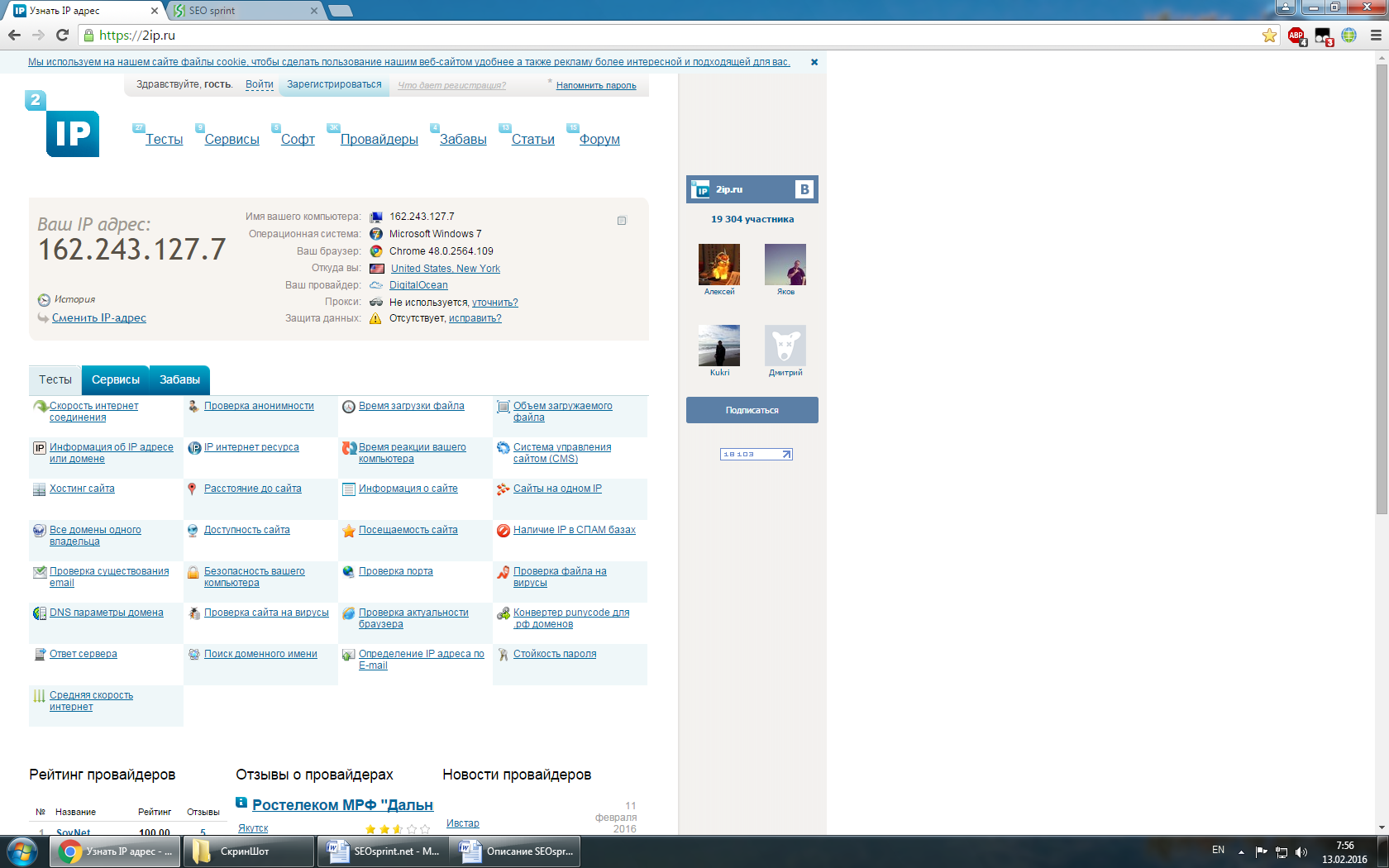This screenshot has width=1389, height=868.
Task: Click the Войти login link
Action: pos(260,84)
